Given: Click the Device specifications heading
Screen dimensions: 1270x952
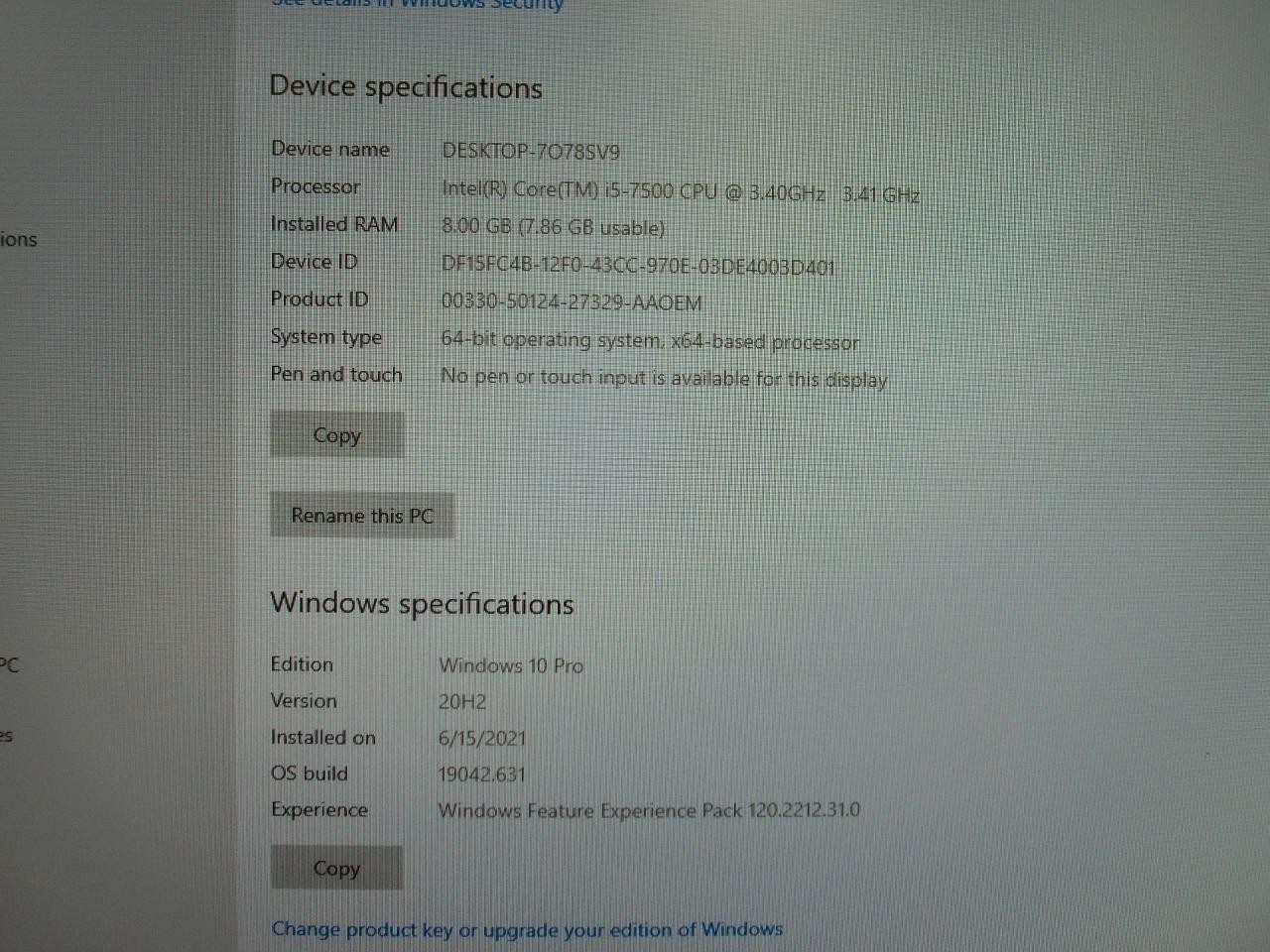Looking at the screenshot, I should pyautogui.click(x=406, y=87).
